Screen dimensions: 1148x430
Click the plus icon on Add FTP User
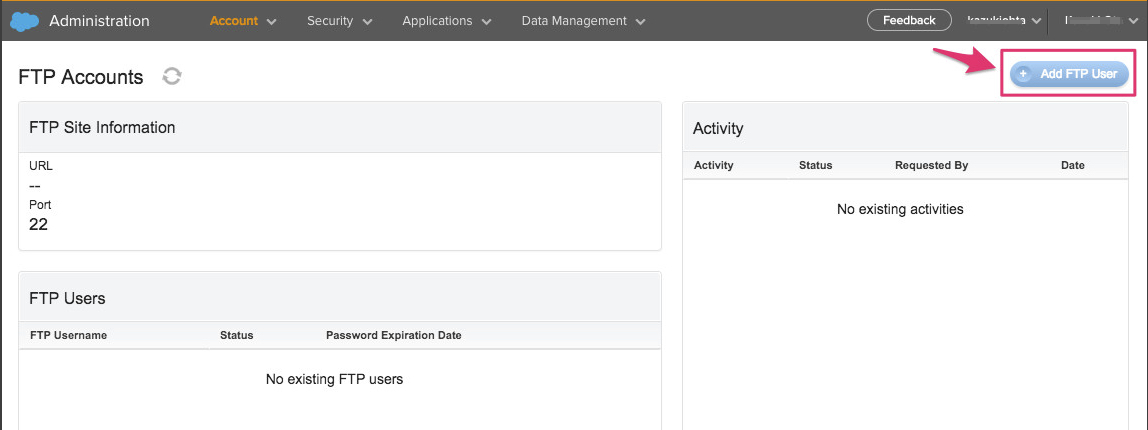pos(1022,74)
